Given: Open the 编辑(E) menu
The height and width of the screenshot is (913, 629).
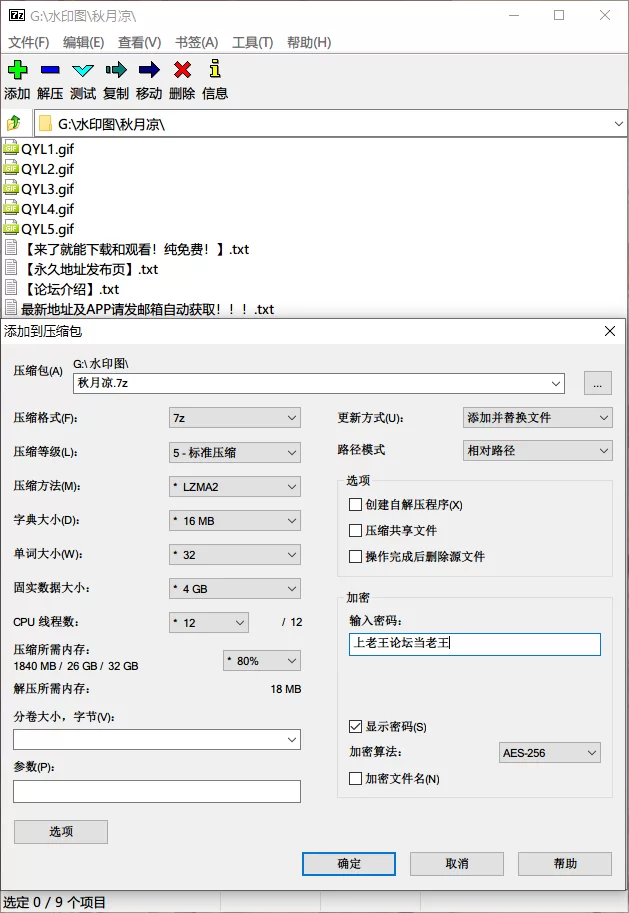Looking at the screenshot, I should pyautogui.click(x=83, y=43).
